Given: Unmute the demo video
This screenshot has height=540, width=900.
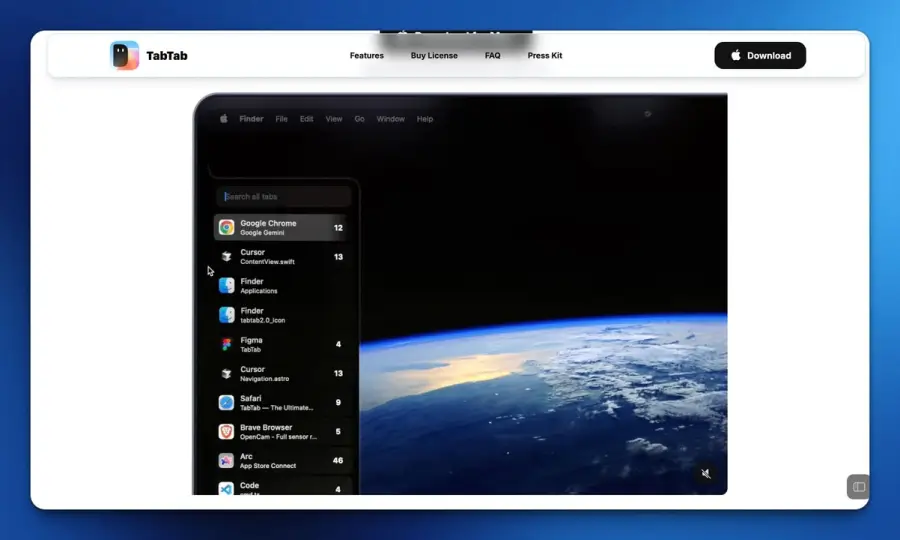Looking at the screenshot, I should click(706, 473).
